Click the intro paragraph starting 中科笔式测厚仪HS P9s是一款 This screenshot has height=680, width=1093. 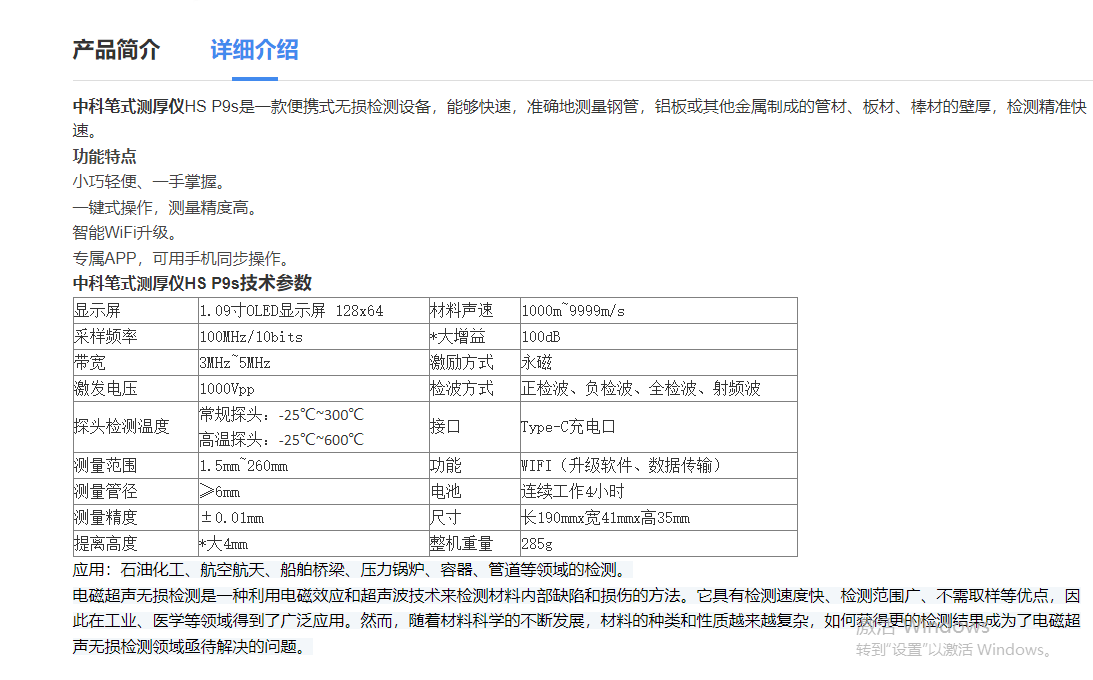coord(579,118)
